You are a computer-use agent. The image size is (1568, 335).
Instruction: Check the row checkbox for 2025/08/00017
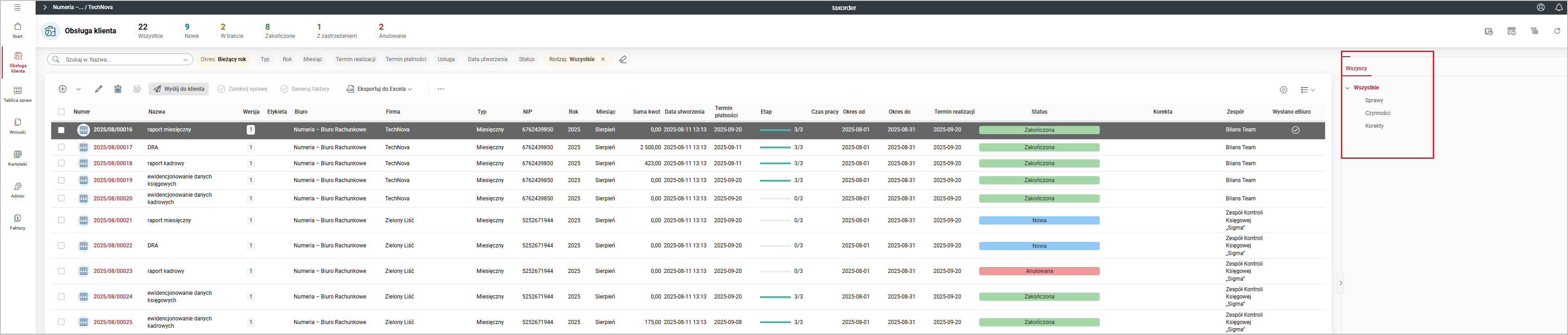tap(61, 147)
